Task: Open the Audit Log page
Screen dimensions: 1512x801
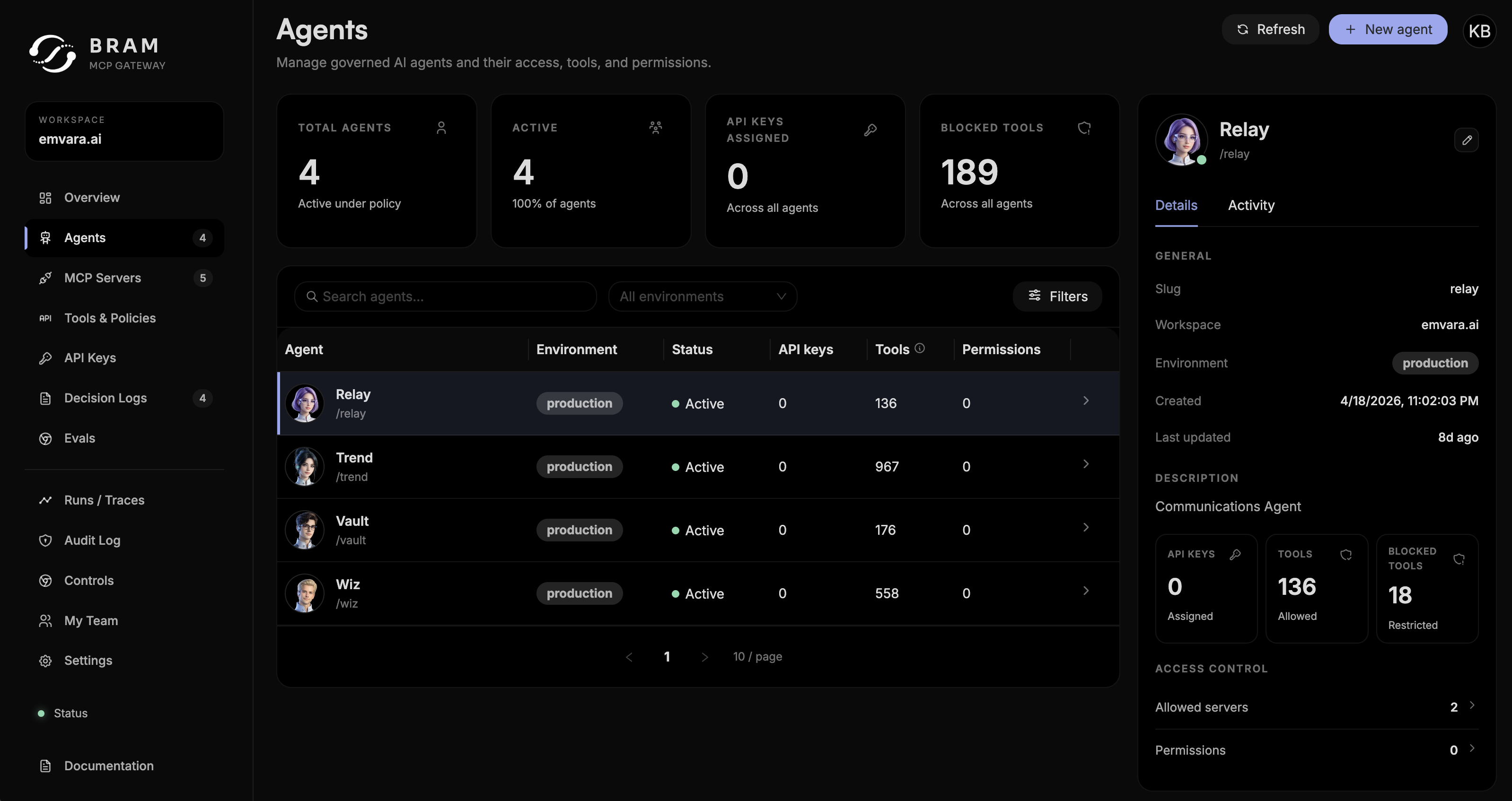Action: (x=92, y=540)
